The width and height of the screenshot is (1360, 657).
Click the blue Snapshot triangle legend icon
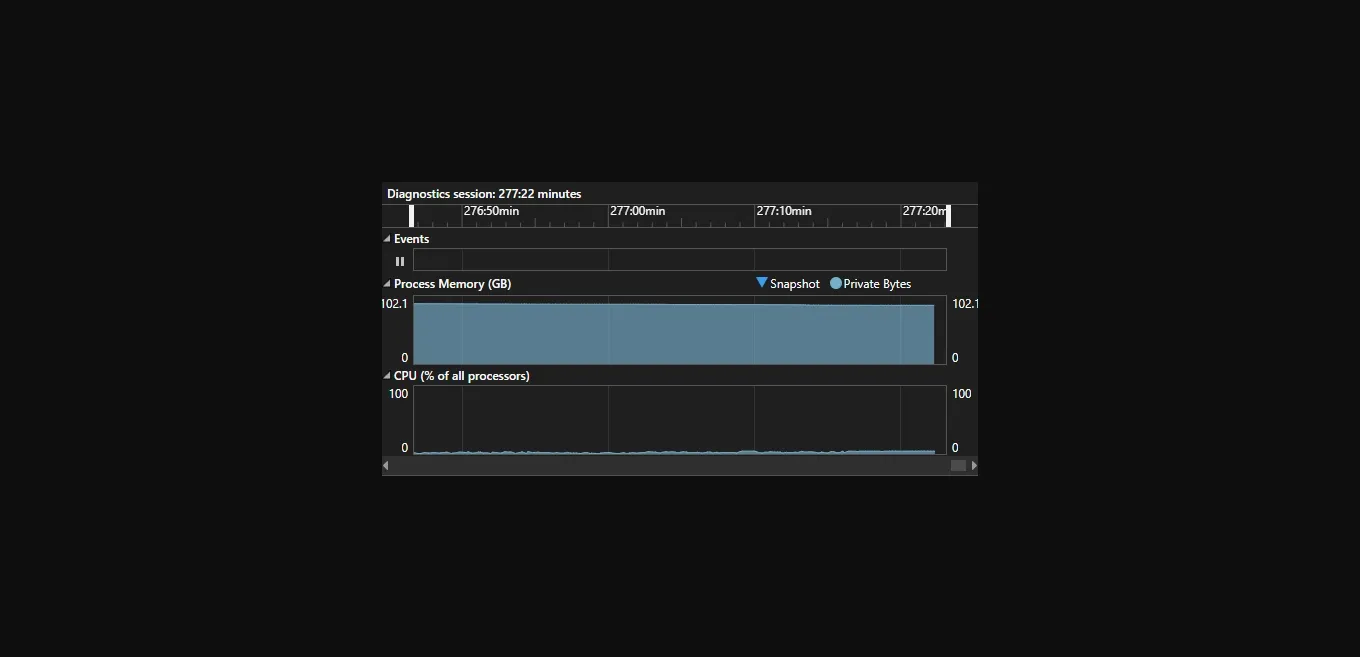point(762,283)
